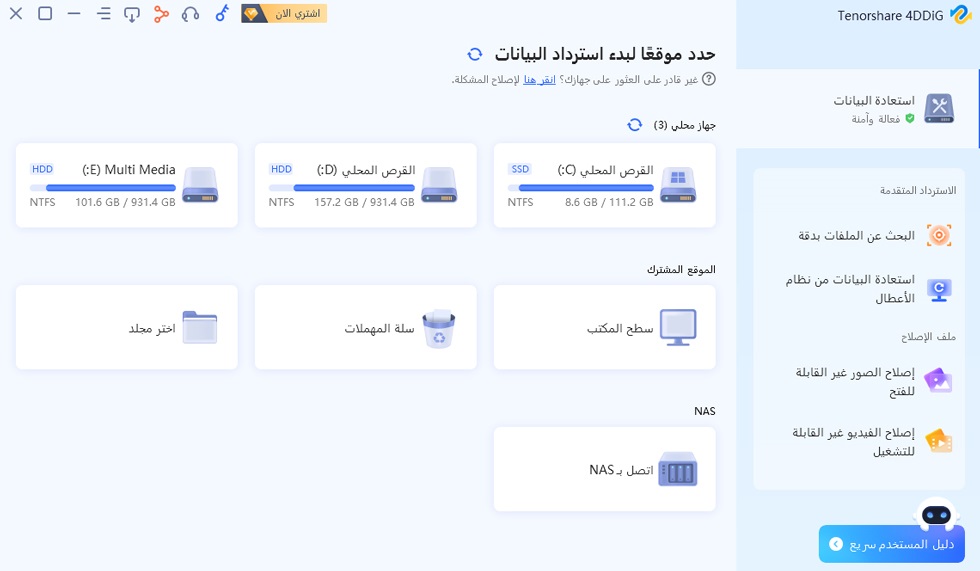Click the HDD badge on drive E:
The width and height of the screenshot is (980, 571).
click(x=42, y=169)
